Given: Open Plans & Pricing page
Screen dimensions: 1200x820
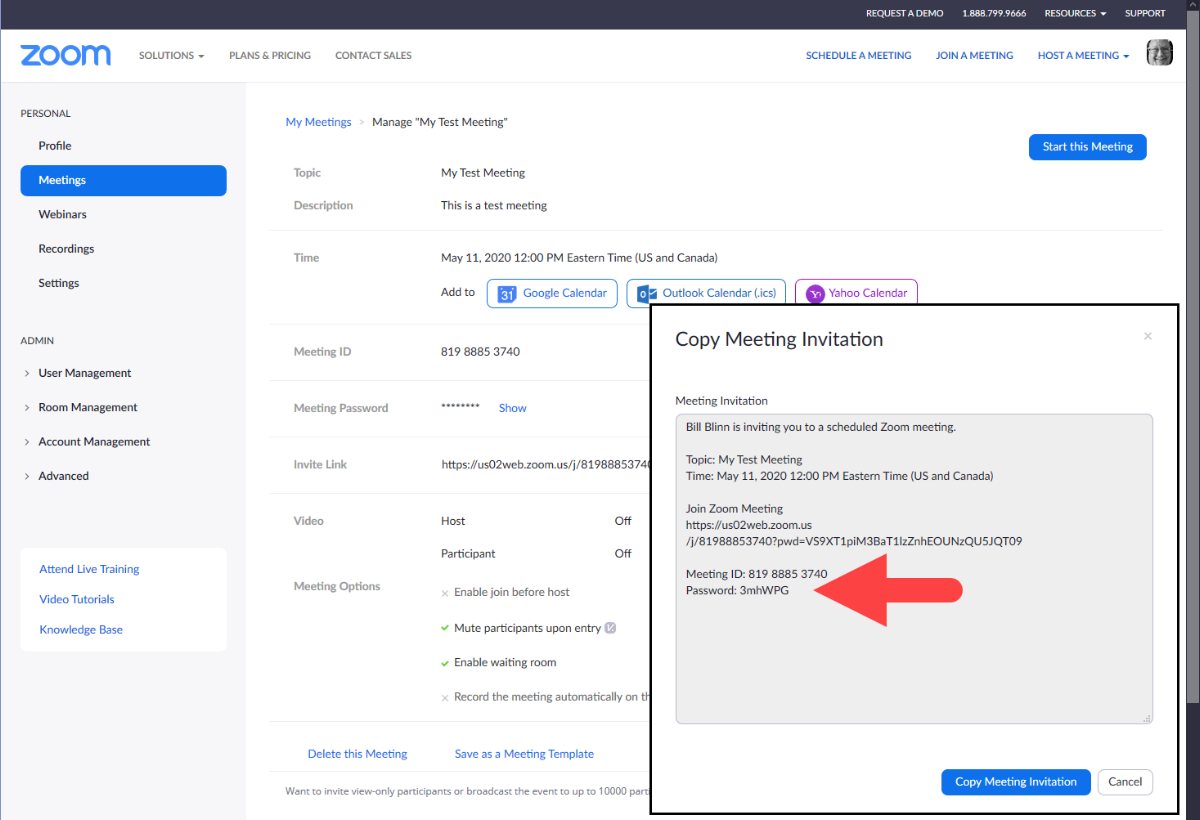Looking at the screenshot, I should 270,55.
